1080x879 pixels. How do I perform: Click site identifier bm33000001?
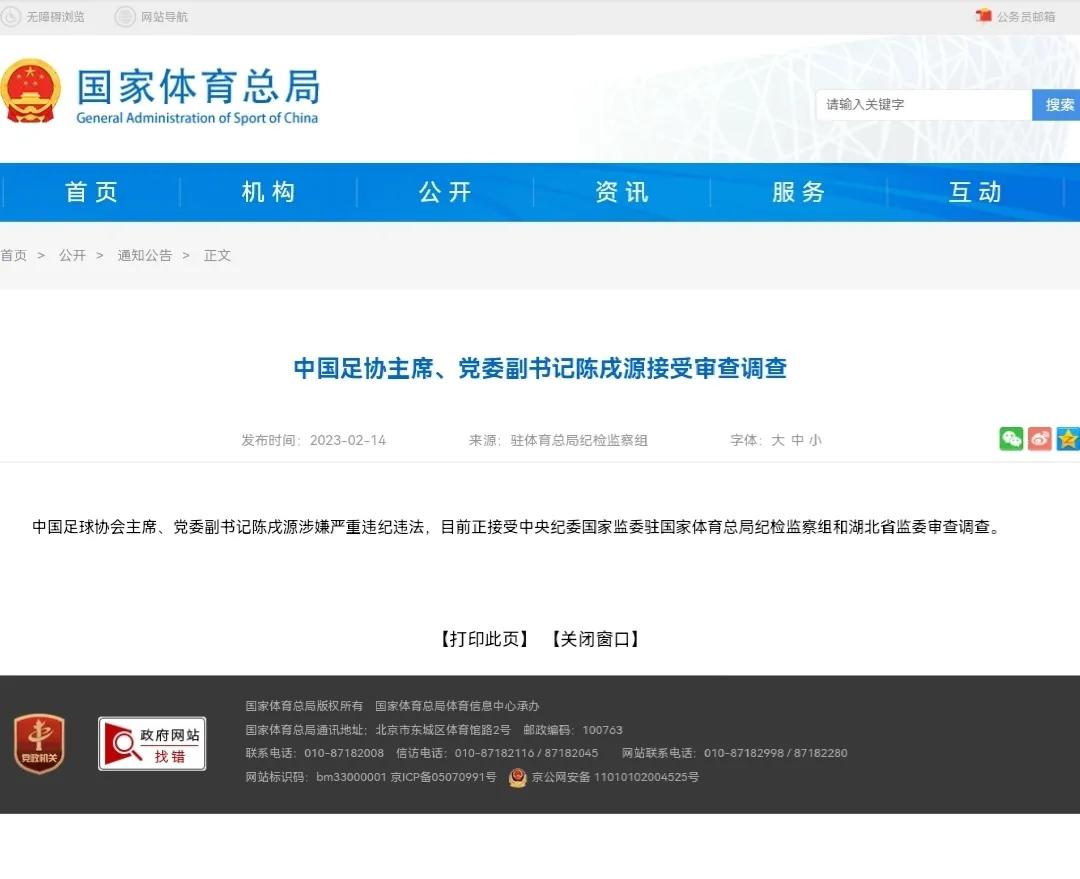pos(351,777)
